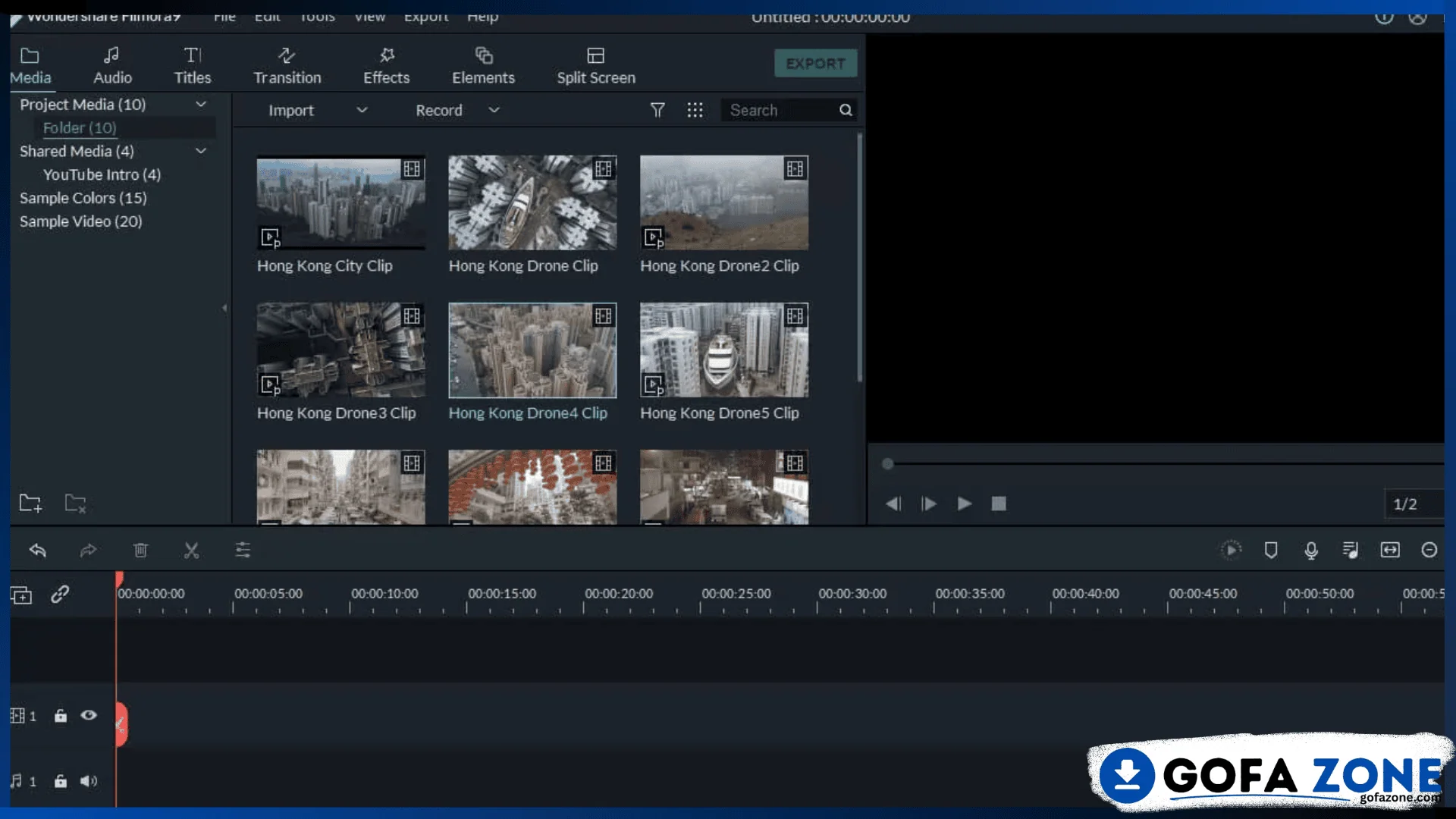Open the File menu
The width and height of the screenshot is (1456, 819).
(224, 17)
